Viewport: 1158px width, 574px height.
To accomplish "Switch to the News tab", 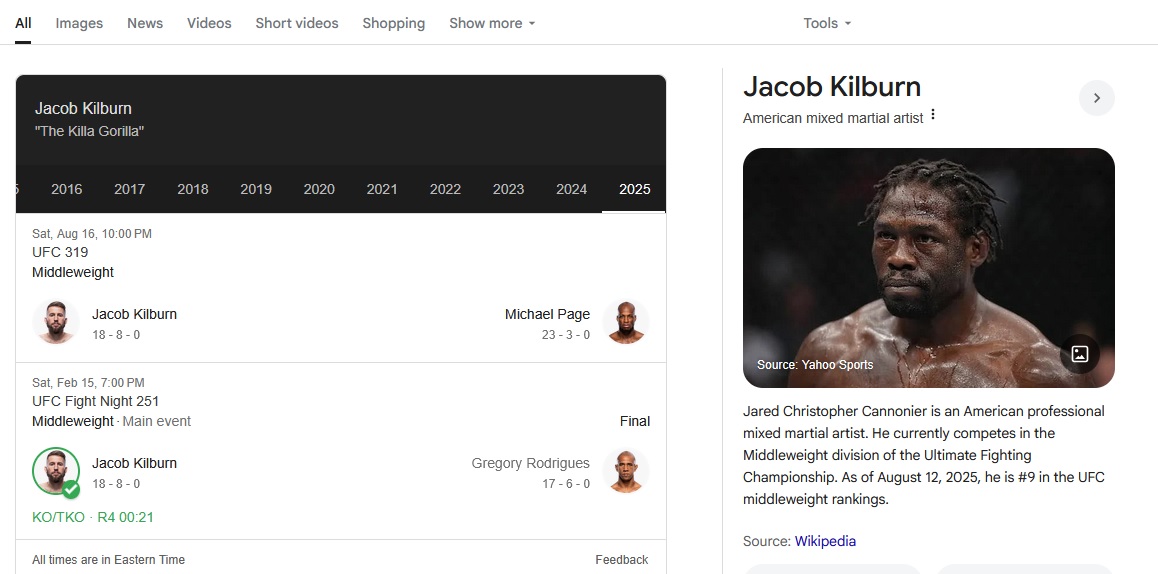I will tap(145, 23).
